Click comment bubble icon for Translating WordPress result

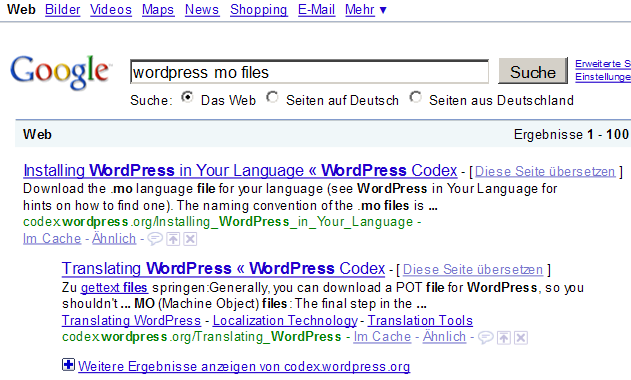click(485, 337)
